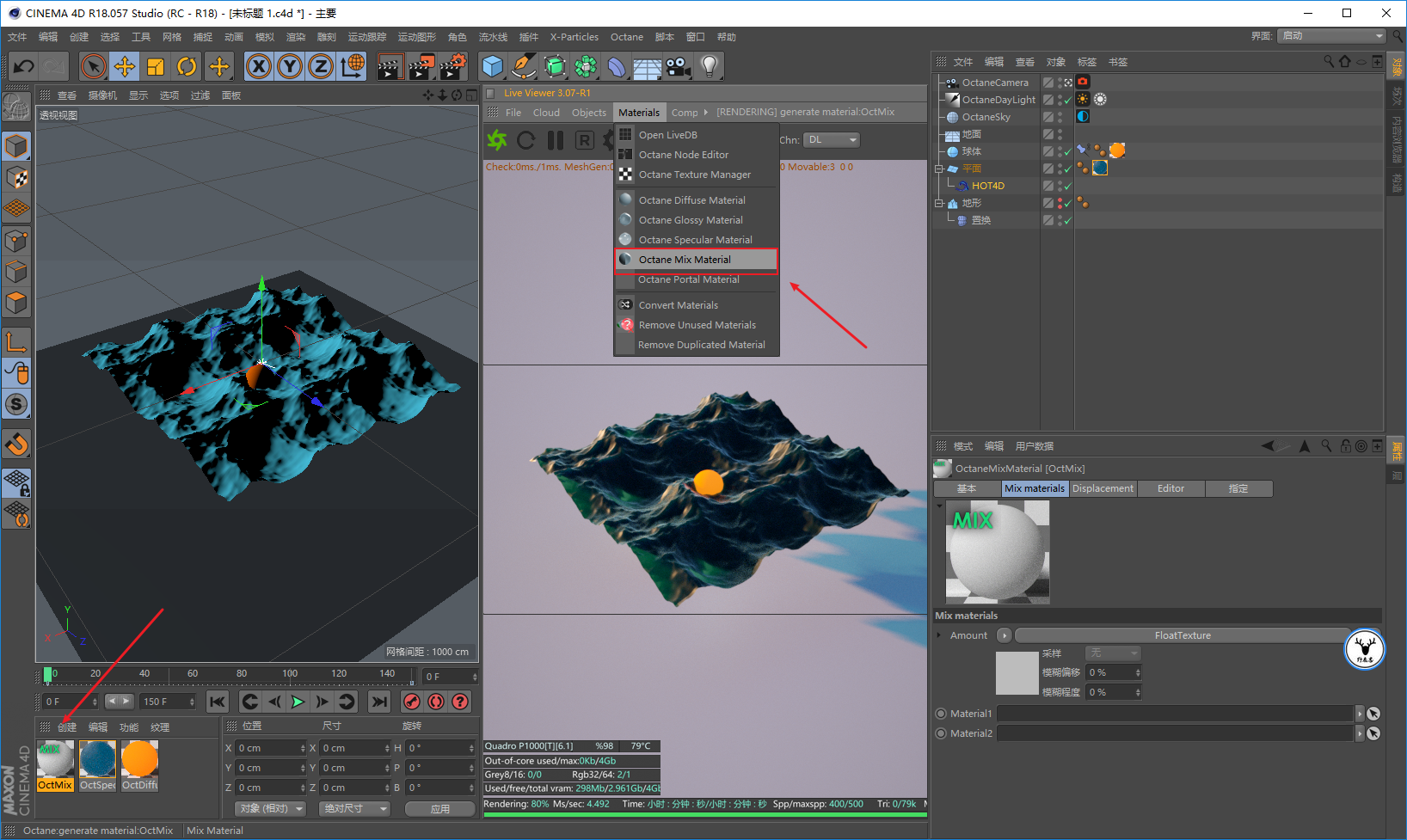Add a Cube primitive object
This screenshot has height=840, width=1407.
[493, 66]
